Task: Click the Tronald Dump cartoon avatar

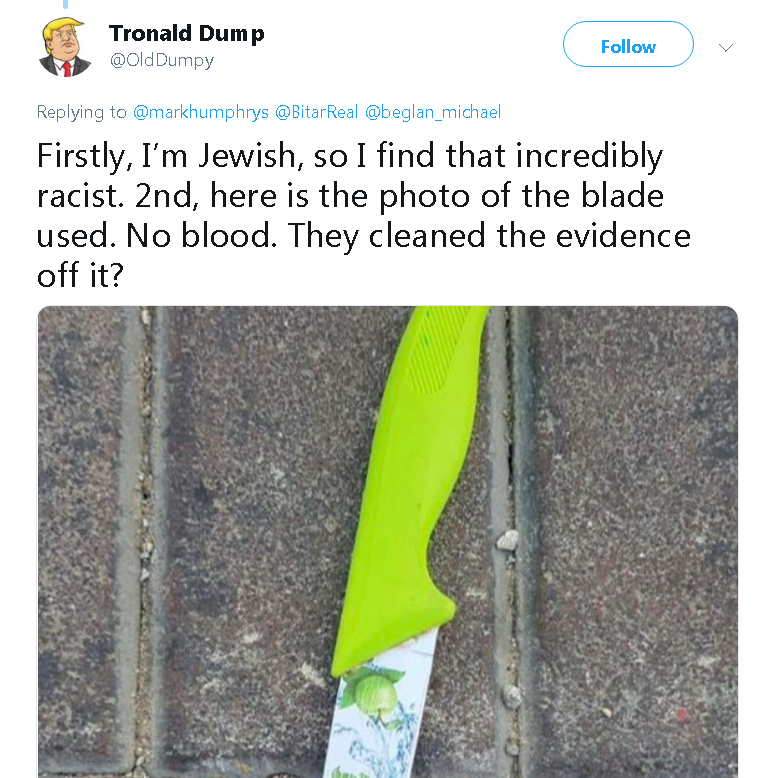Action: [65, 47]
